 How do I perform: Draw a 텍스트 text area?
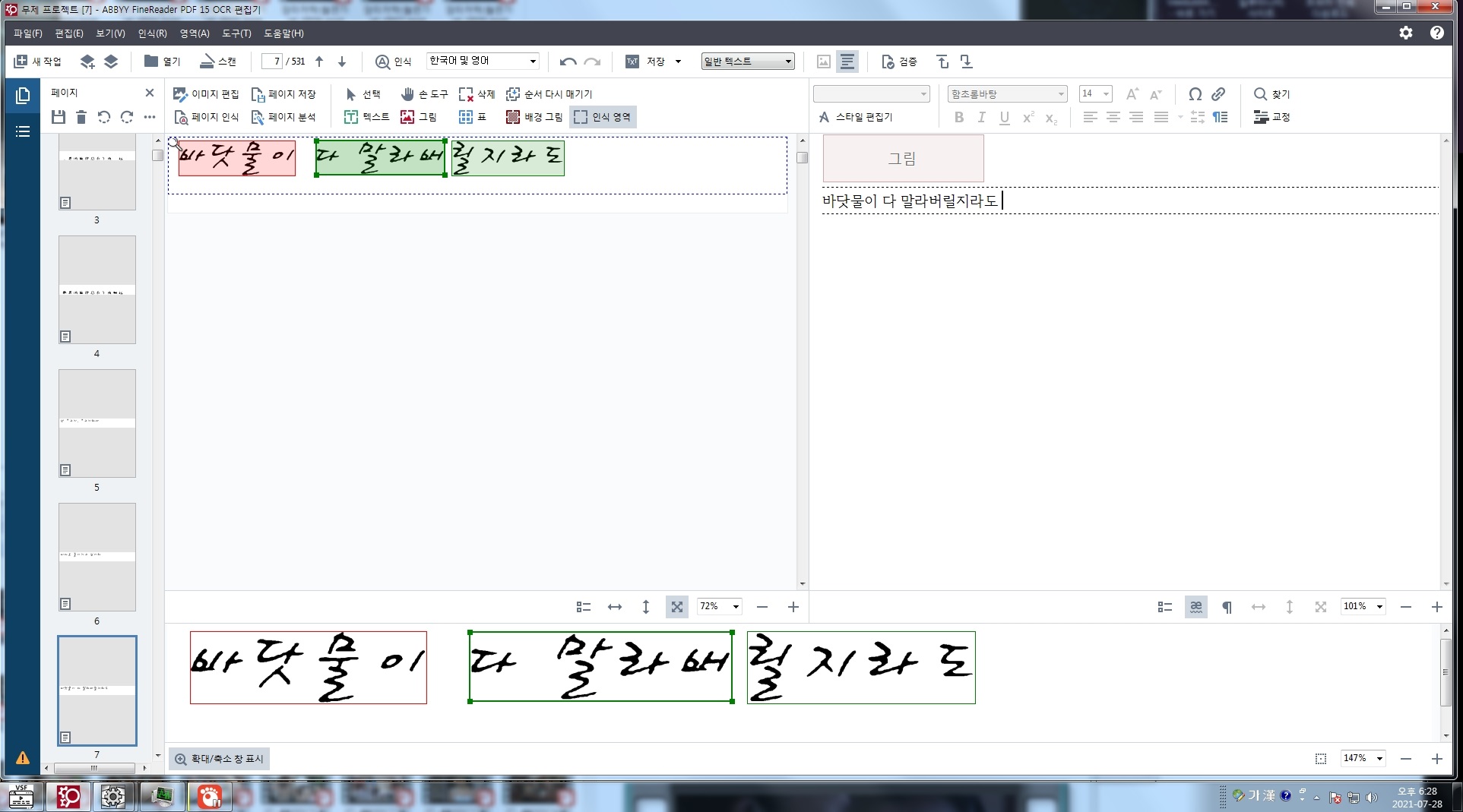(x=366, y=117)
